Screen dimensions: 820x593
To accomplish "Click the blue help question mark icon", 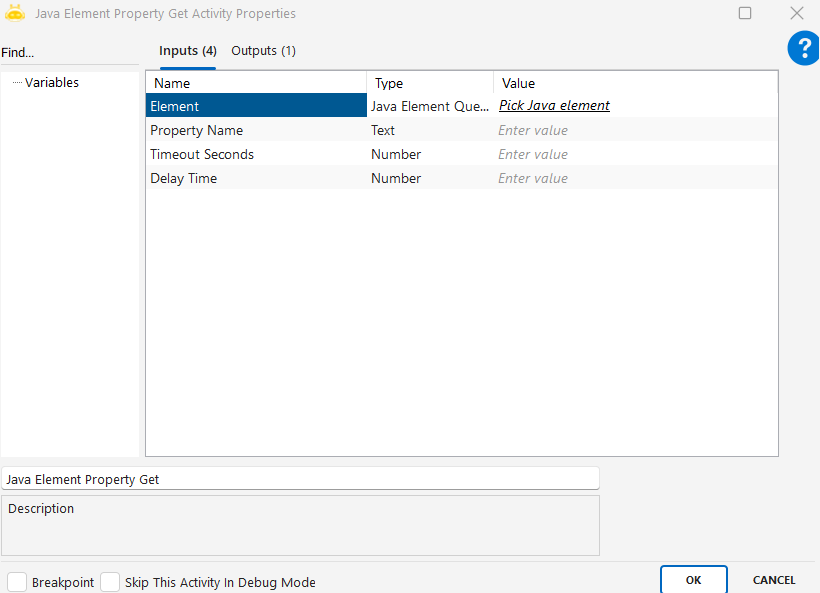I will click(803, 48).
